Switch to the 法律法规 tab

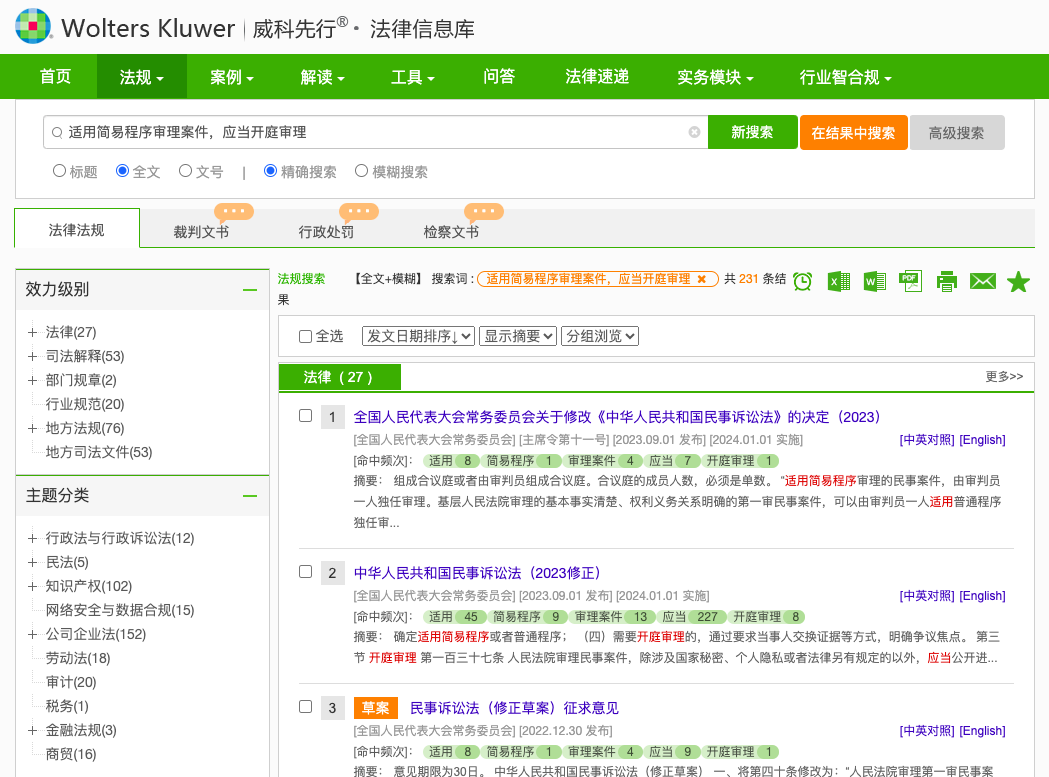(x=77, y=230)
